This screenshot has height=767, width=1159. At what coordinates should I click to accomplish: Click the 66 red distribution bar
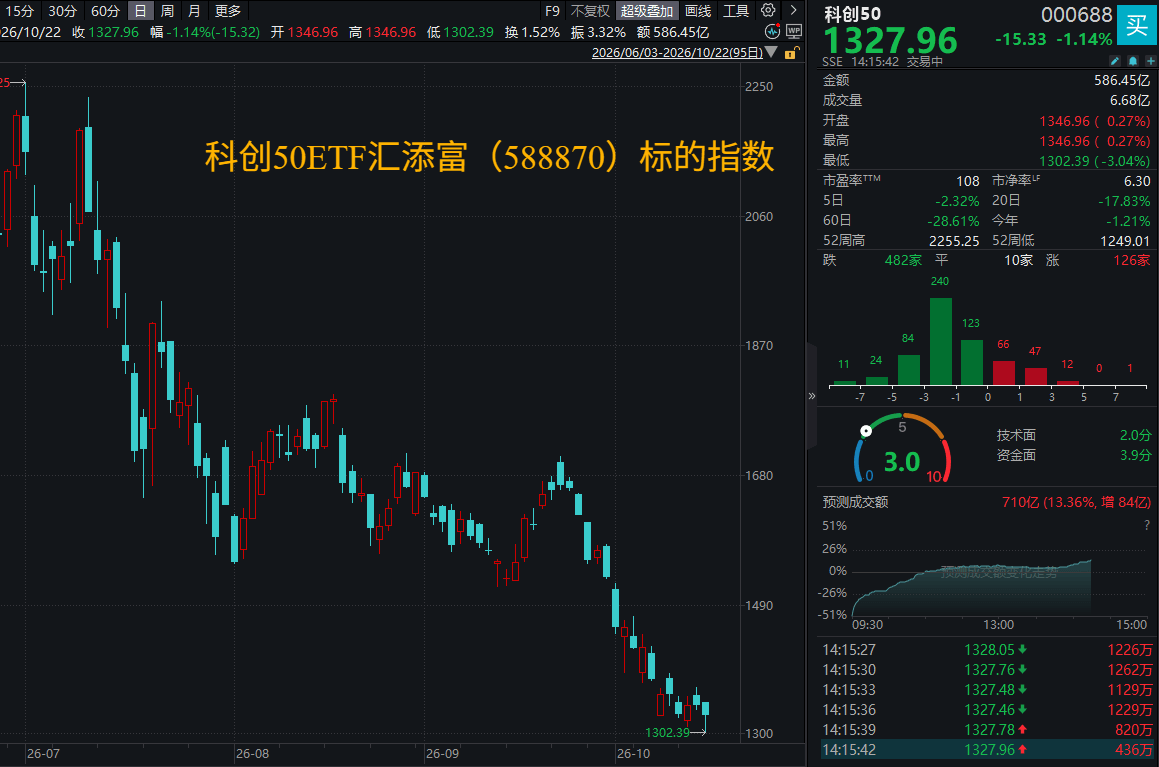coord(1004,372)
